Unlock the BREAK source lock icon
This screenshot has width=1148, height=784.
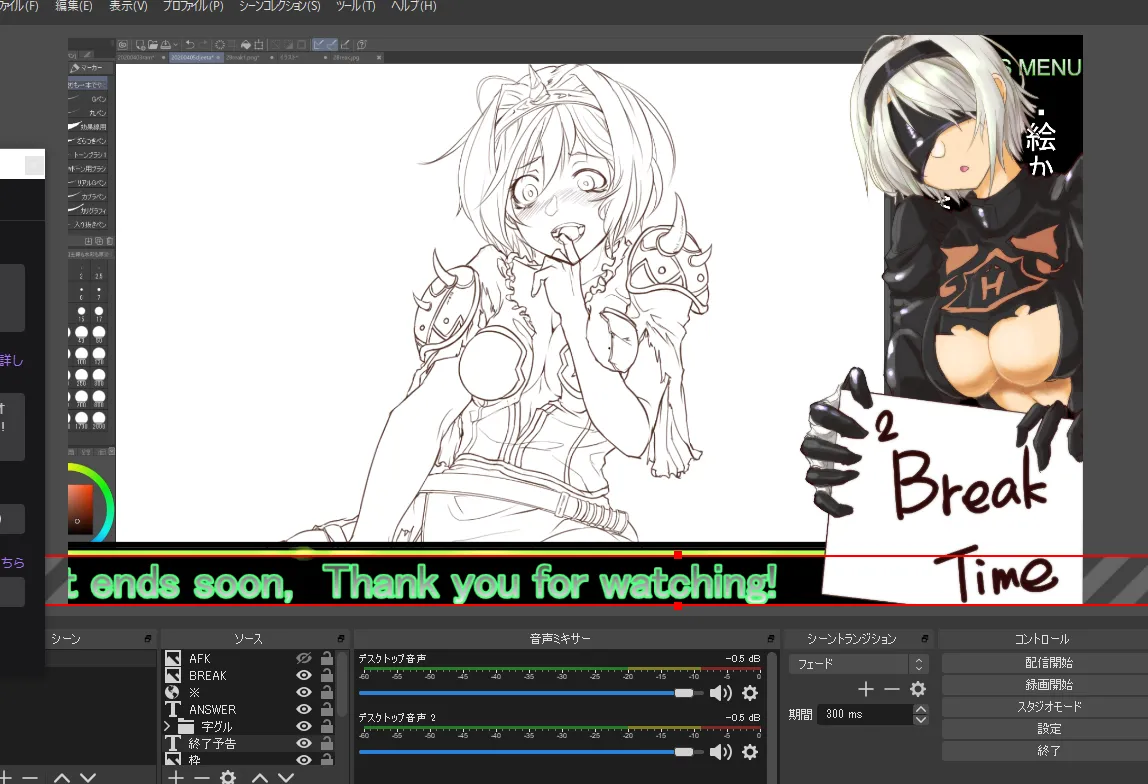click(327, 675)
